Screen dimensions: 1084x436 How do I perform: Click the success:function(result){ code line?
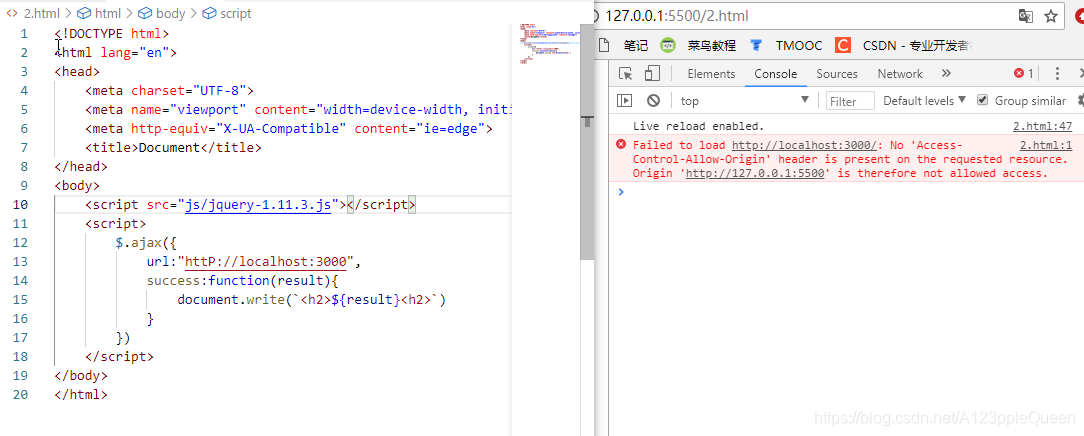(x=241, y=281)
